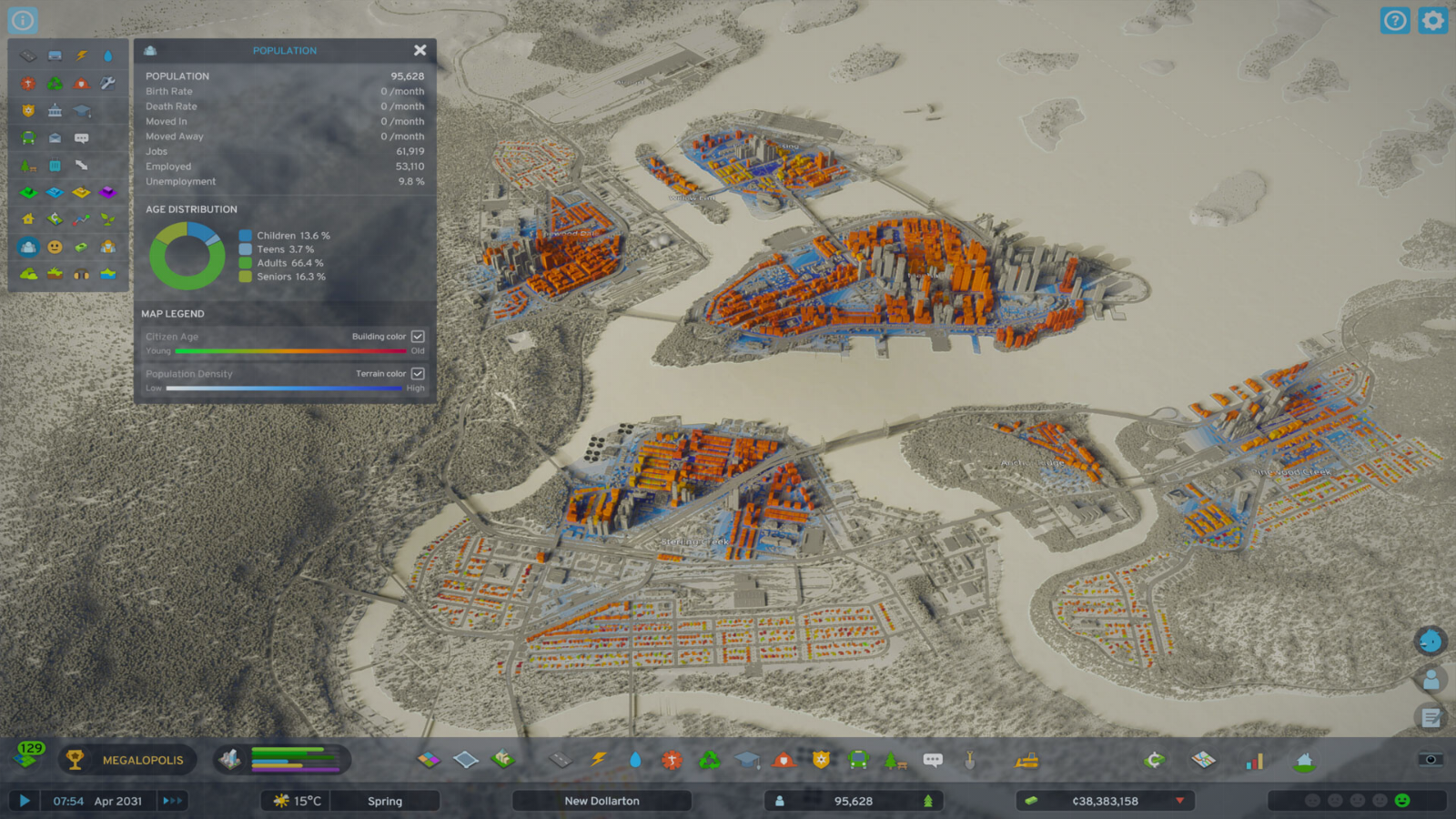Open the Mail post info view
1456x819 pixels.
pos(55,137)
